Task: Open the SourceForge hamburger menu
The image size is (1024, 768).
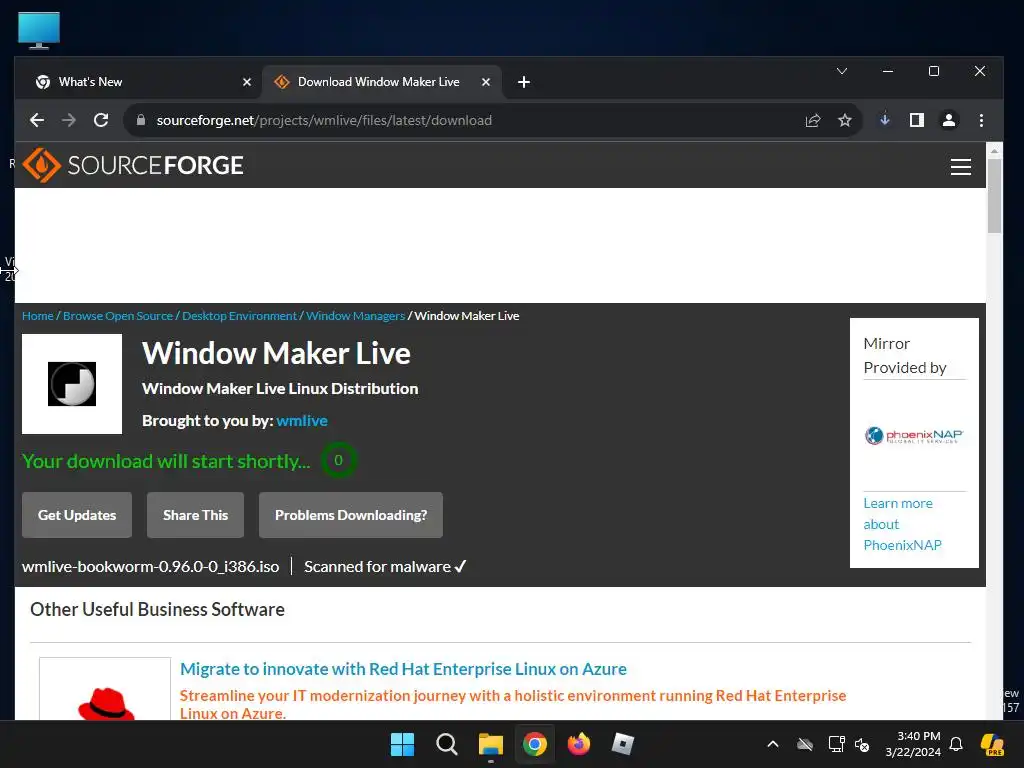Action: click(961, 167)
